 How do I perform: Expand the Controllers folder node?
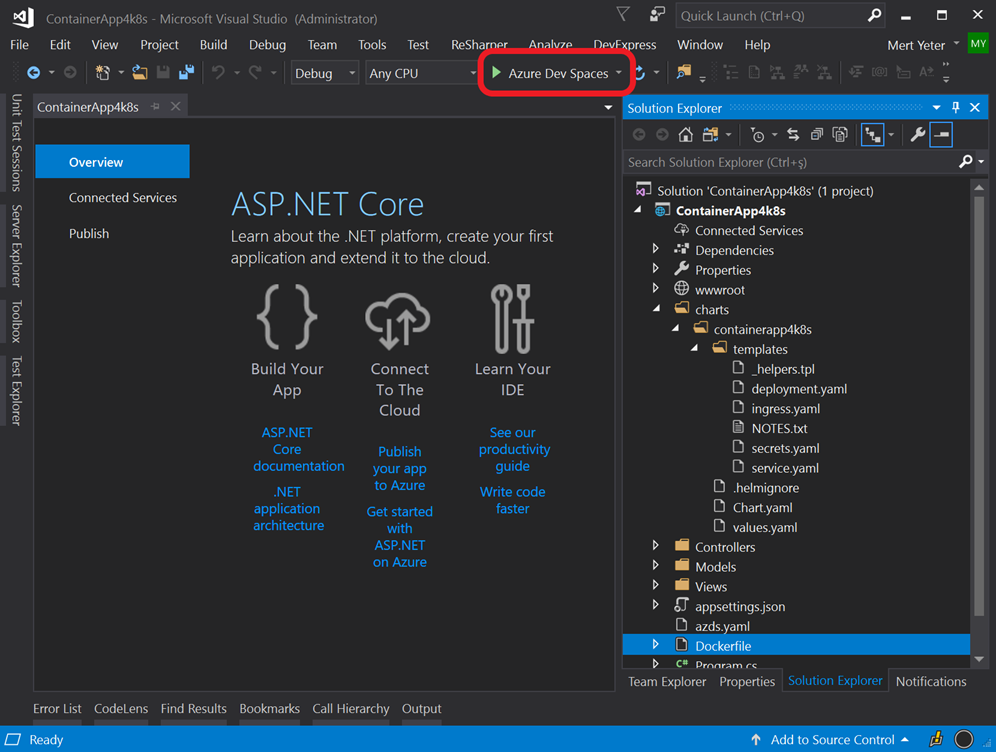tap(656, 546)
